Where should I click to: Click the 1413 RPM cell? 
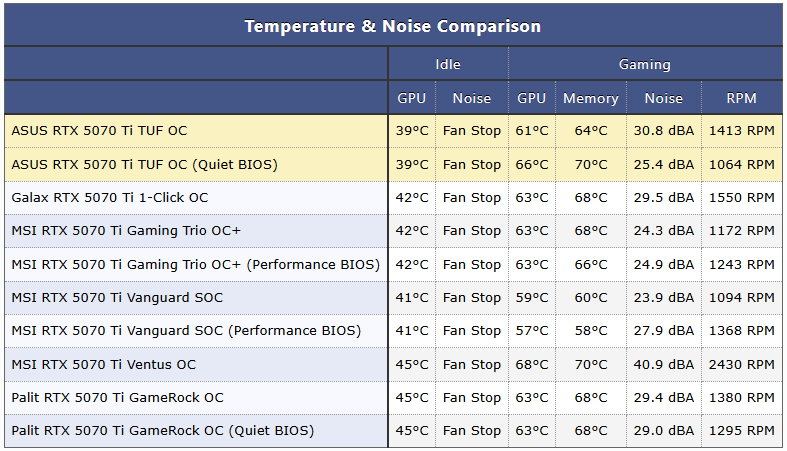coord(741,131)
